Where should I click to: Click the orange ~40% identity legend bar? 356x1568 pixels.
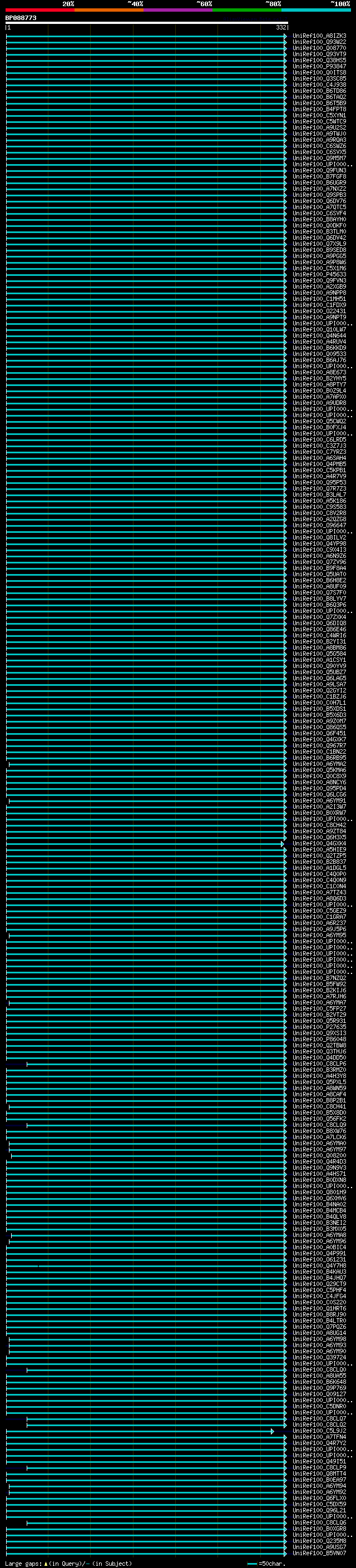pyautogui.click(x=109, y=11)
